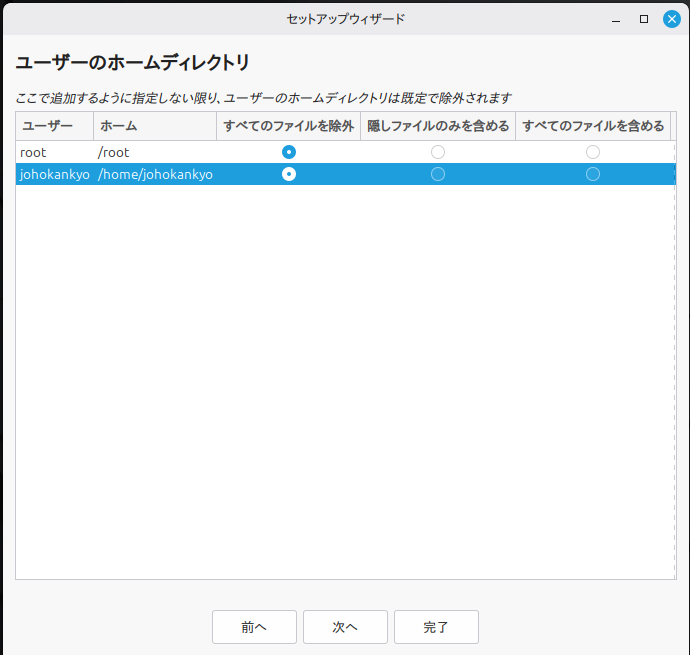
Task: Click the すべてのファイルを除外 column header
Action: [x=288, y=126]
